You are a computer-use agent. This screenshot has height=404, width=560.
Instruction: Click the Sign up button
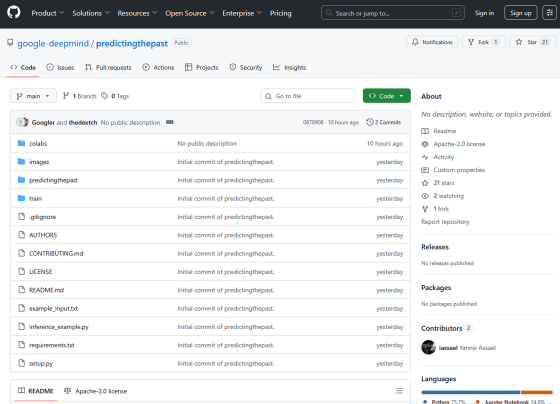(x=520, y=13)
